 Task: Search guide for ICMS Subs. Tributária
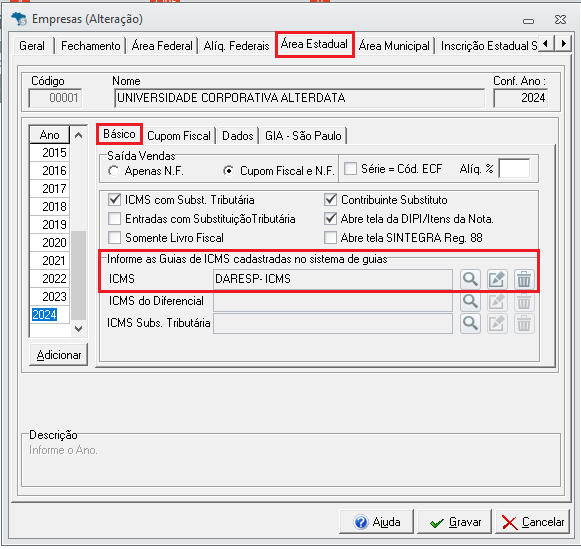[x=470, y=323]
